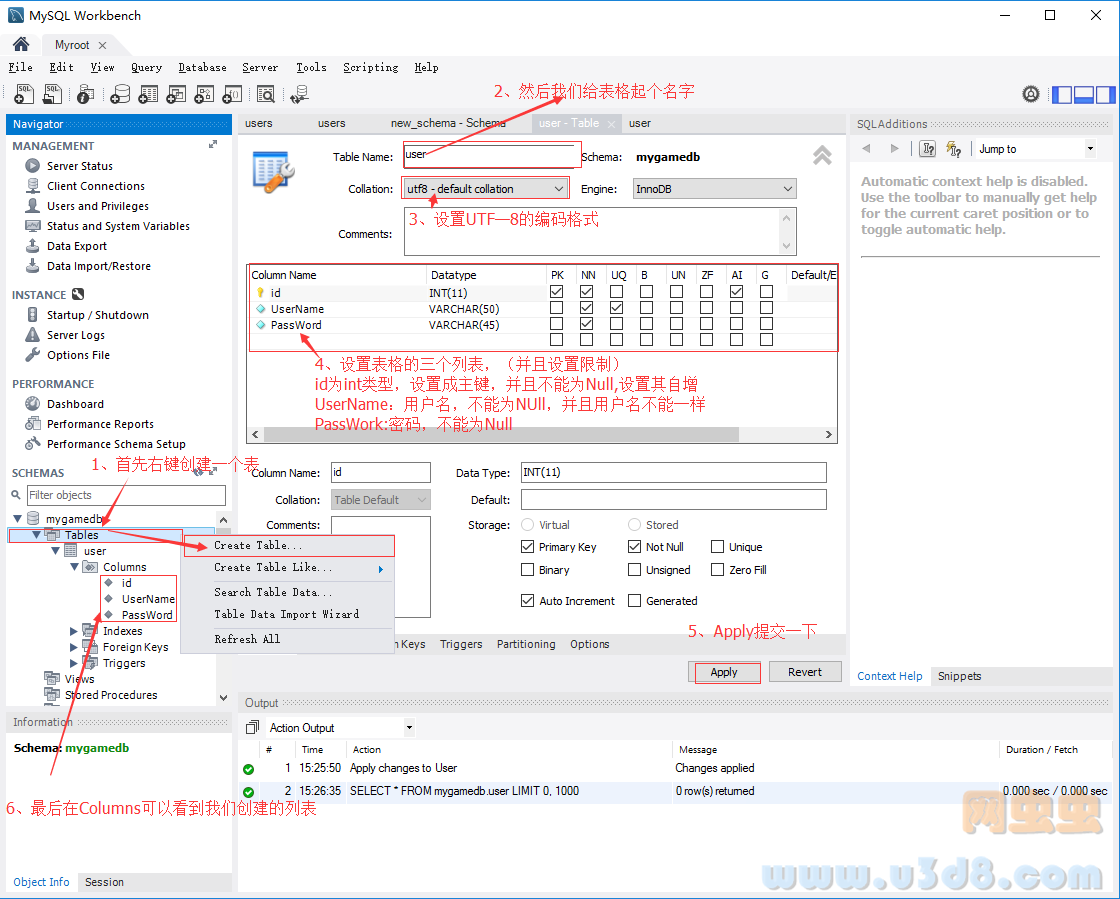
Task: Open performance Dashboard item
Action: (75, 404)
